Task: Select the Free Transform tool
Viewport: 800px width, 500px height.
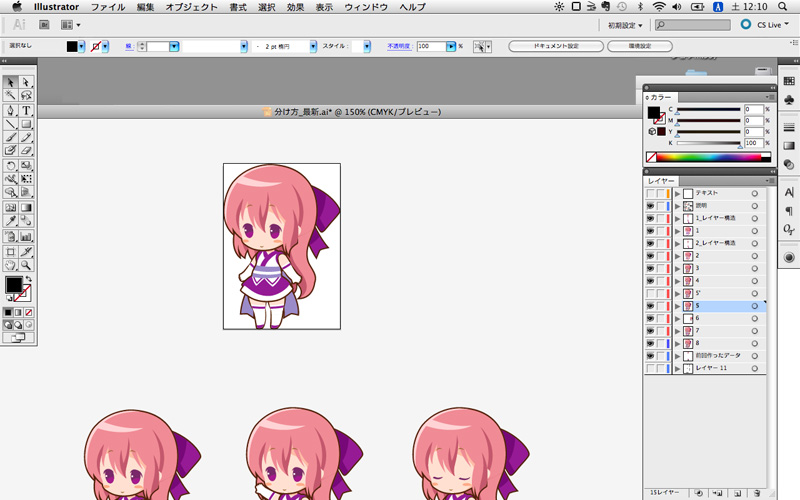Action: coord(26,179)
